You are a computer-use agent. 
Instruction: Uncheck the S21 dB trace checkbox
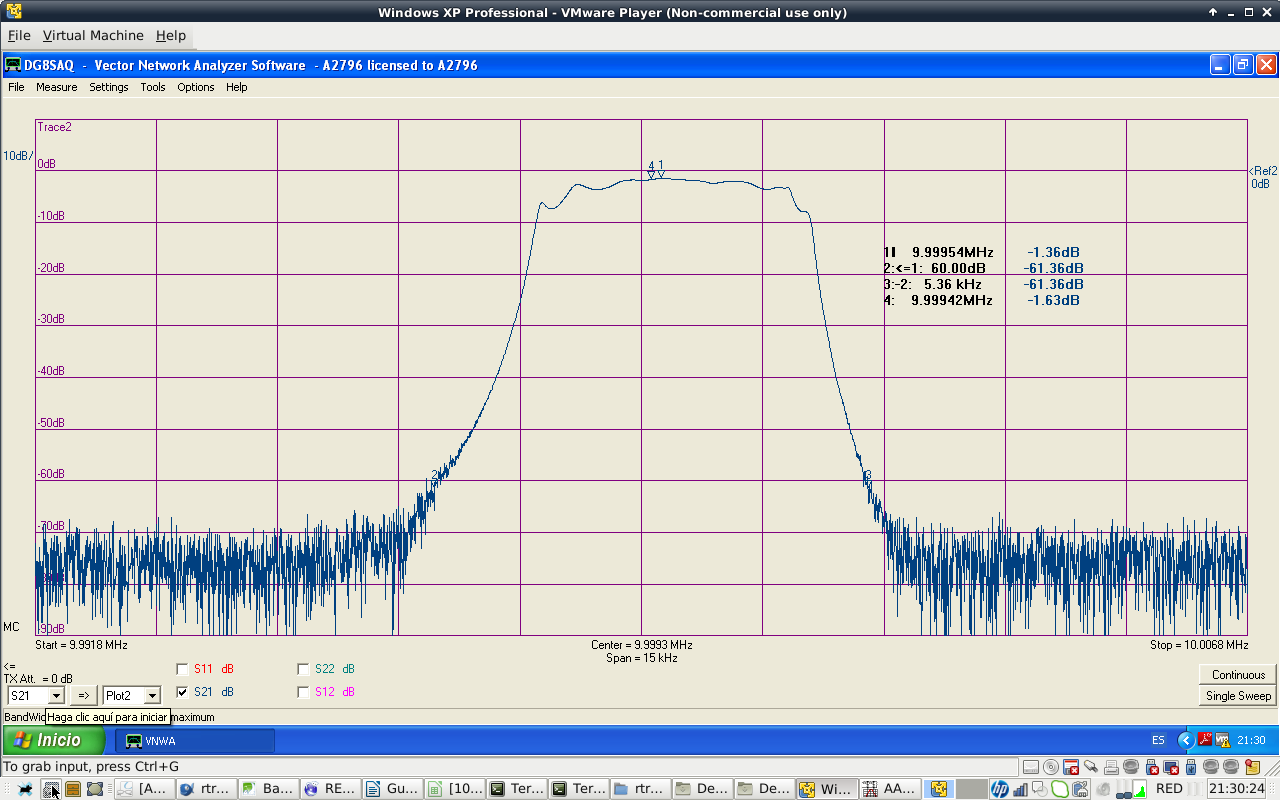tap(182, 692)
